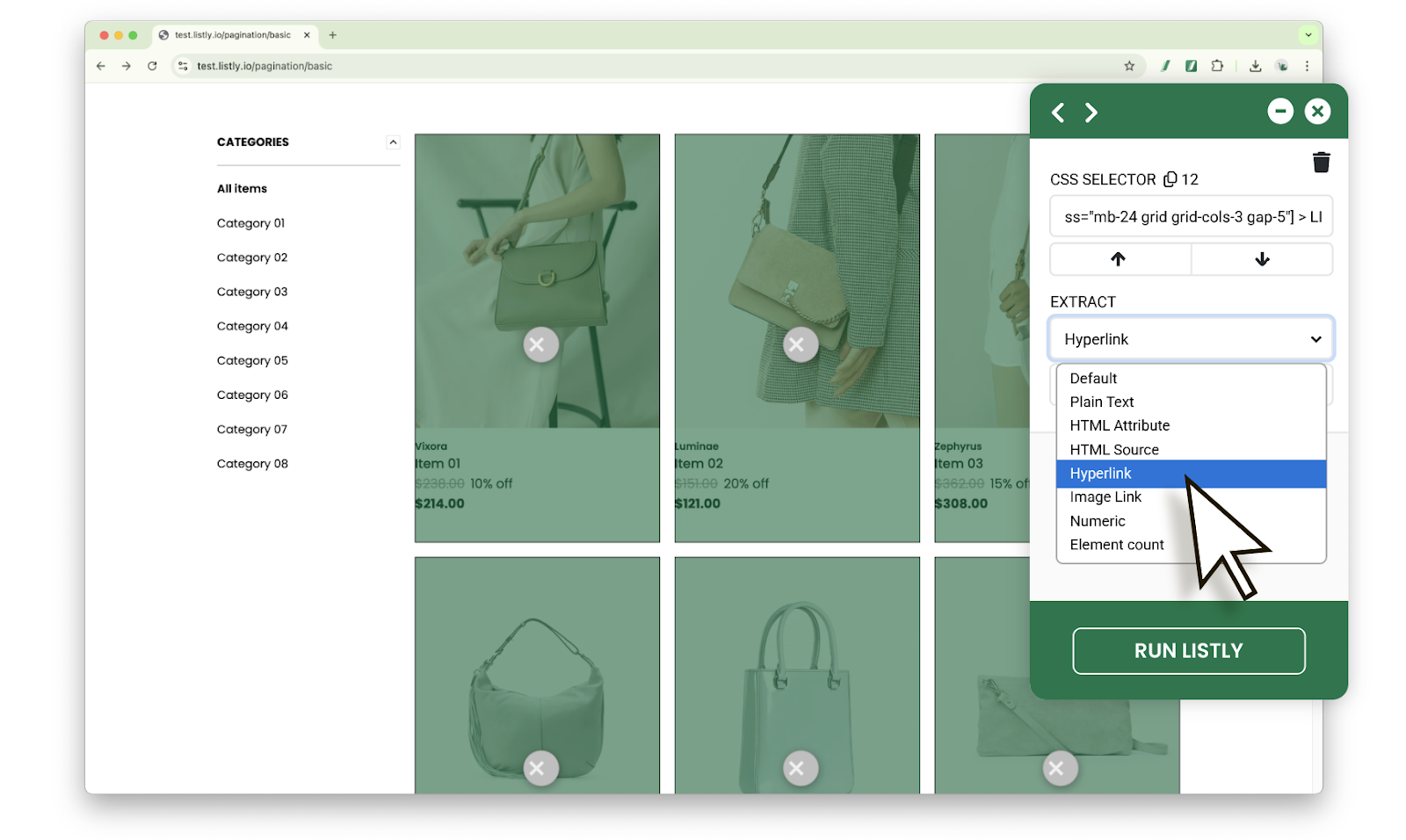Click the CSS selector input field
1406x840 pixels.
click(x=1191, y=217)
